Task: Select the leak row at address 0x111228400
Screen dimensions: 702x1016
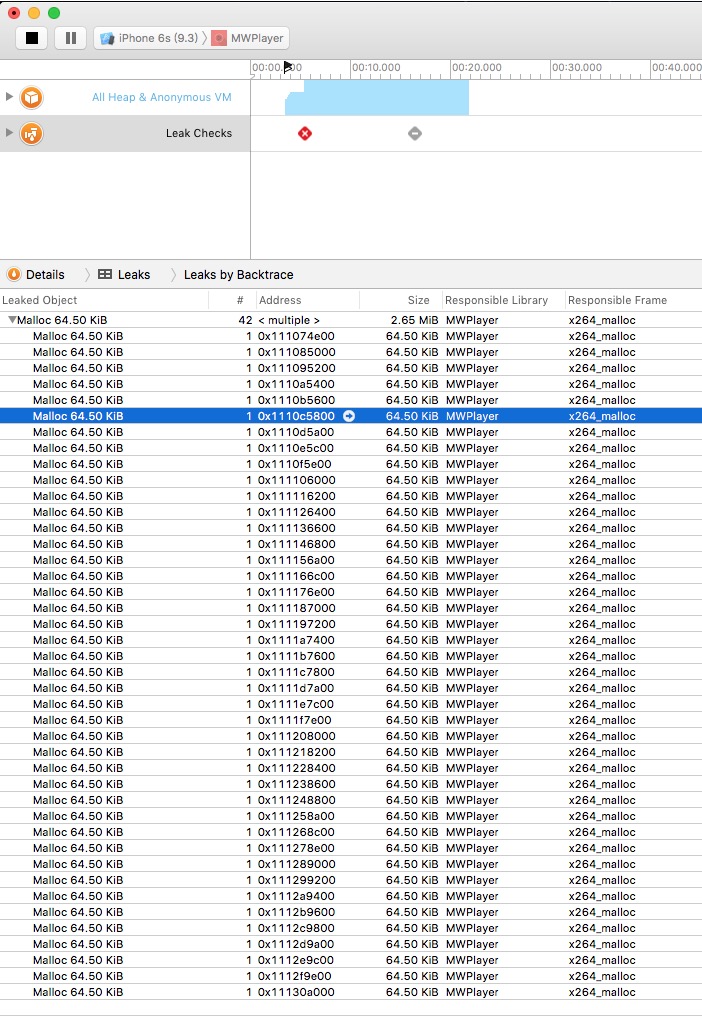Action: click(351, 768)
